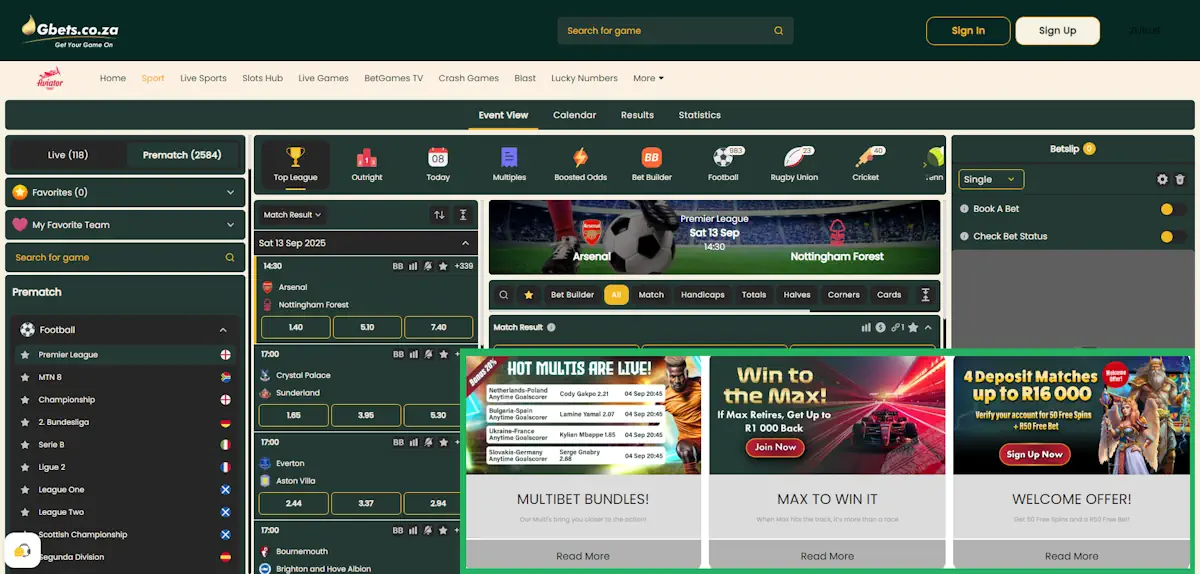Screen dimensions: 1200x574
Task: Select the Handicaps market tab
Action: (703, 295)
